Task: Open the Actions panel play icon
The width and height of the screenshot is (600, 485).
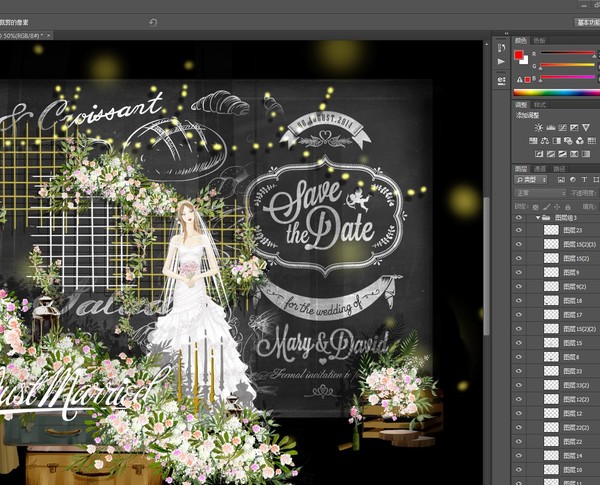Action: pyautogui.click(x=501, y=61)
